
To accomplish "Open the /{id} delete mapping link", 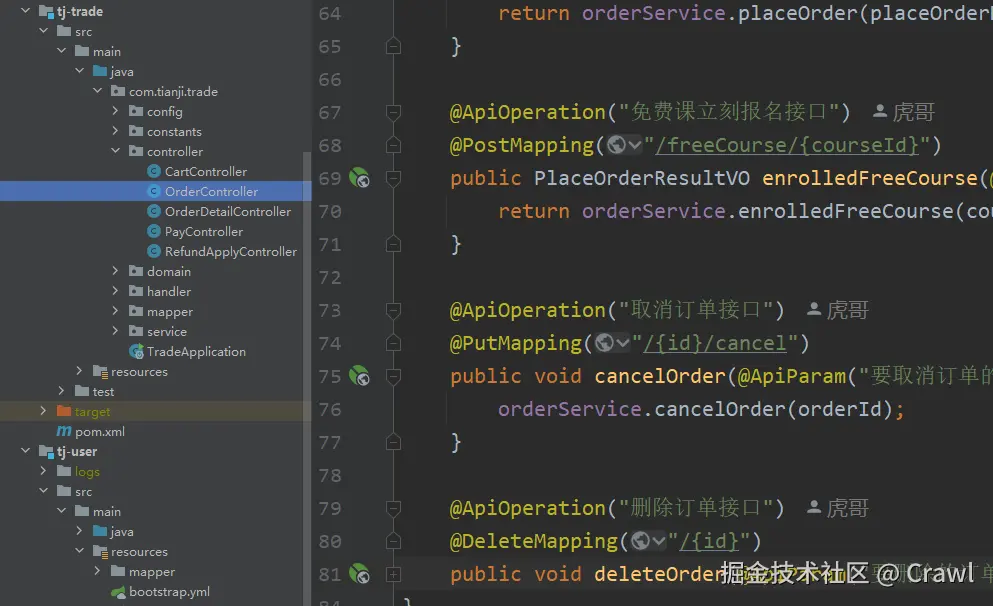I will point(709,542).
